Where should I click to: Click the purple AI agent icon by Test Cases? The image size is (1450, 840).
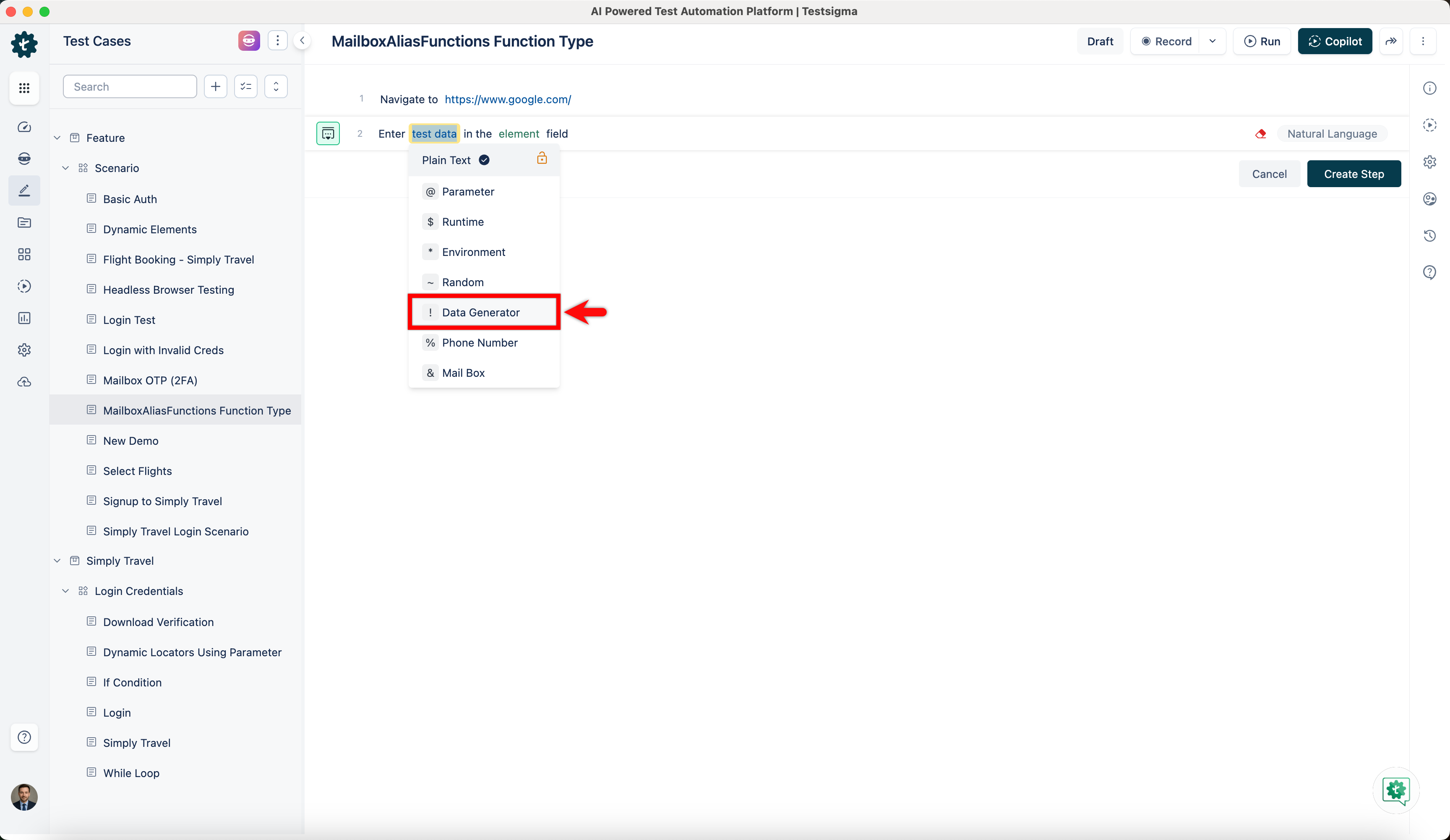coord(248,41)
